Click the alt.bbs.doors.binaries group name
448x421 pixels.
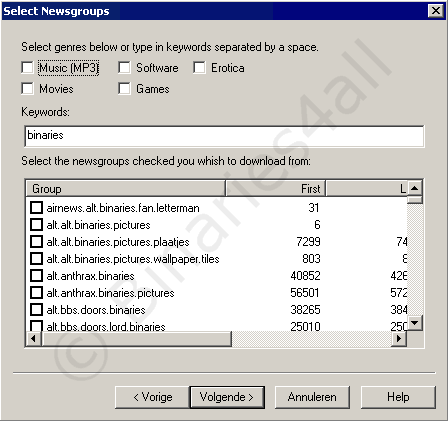click(96, 310)
